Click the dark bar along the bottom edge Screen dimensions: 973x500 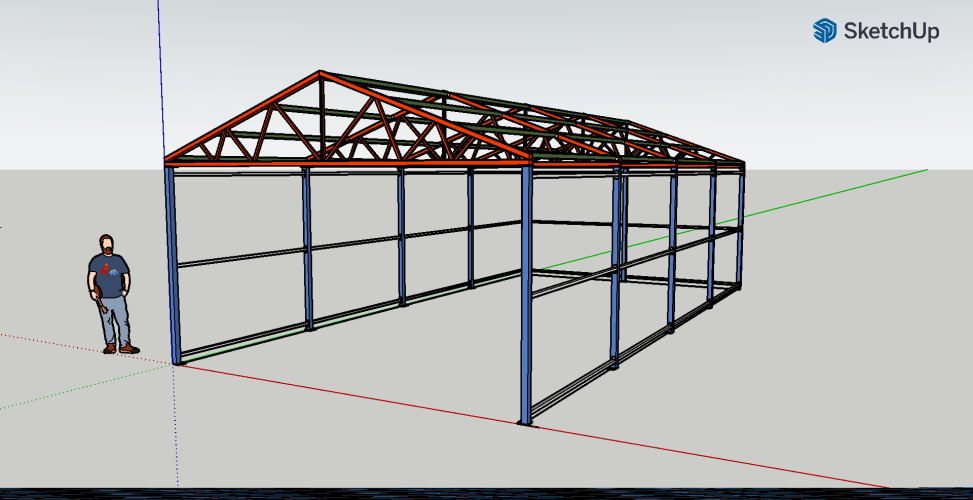(x=486, y=494)
